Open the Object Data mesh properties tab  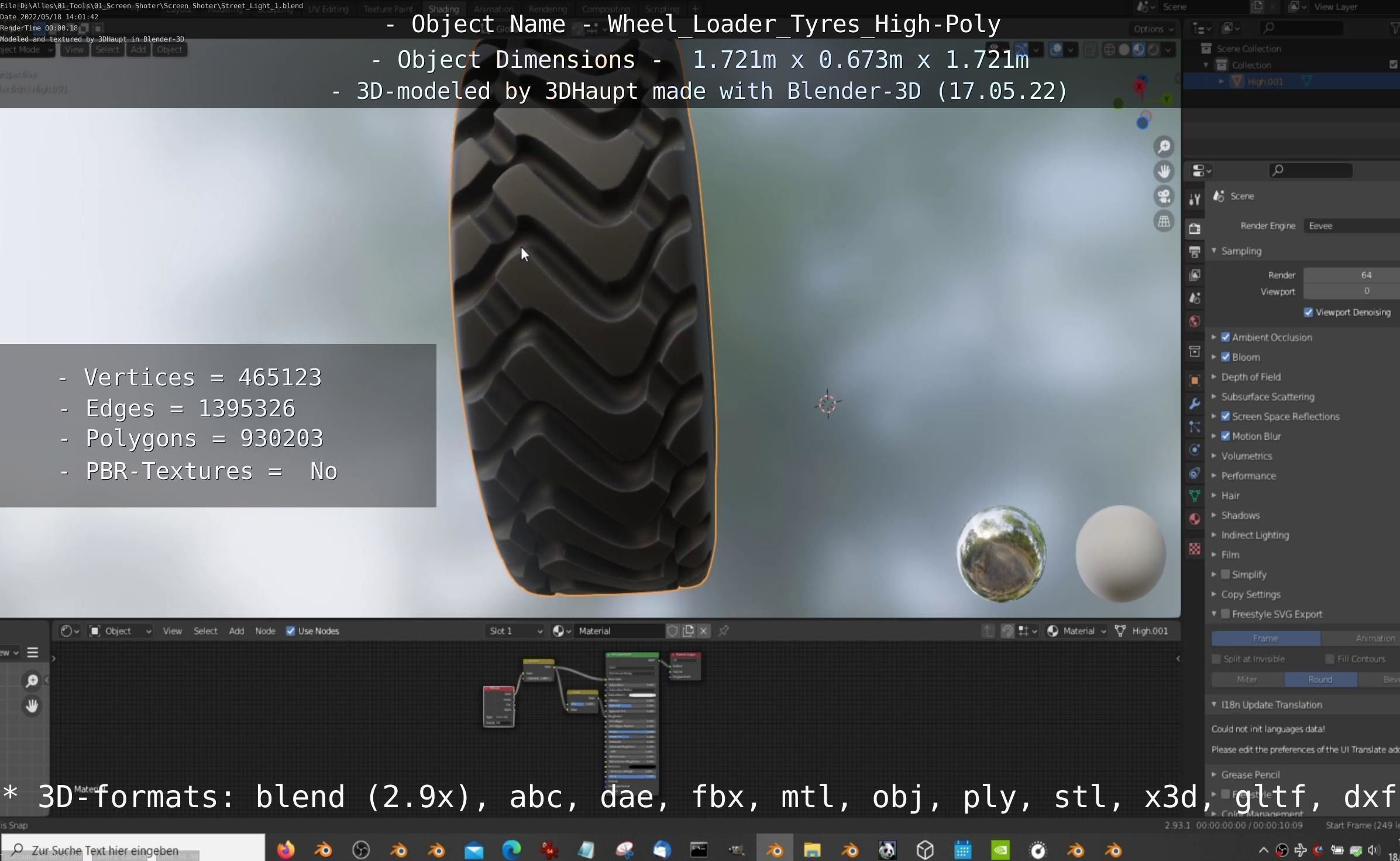click(1195, 496)
